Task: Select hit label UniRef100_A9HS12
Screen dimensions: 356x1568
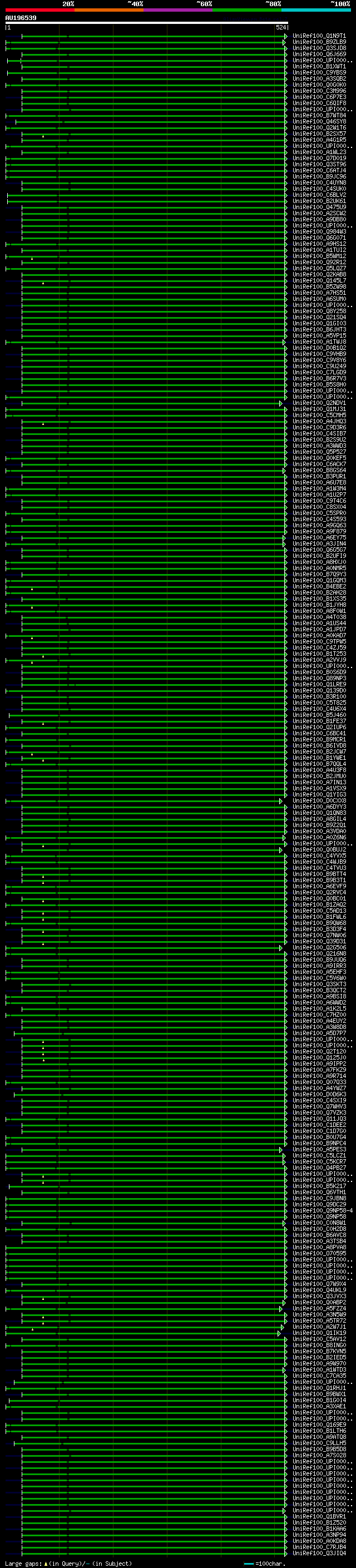Action: tap(319, 244)
